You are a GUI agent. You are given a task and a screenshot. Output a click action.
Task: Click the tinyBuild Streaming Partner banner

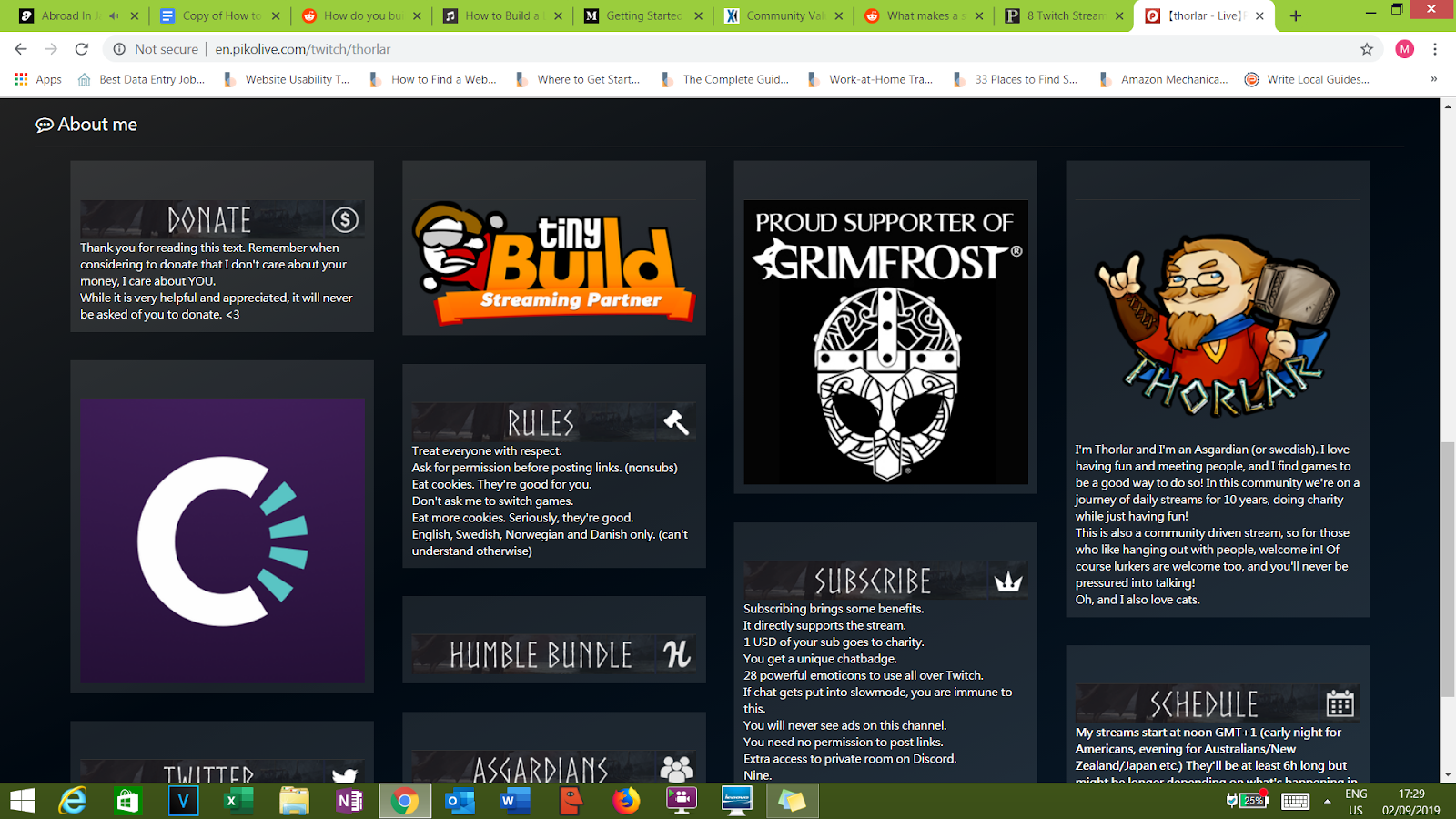tap(554, 264)
